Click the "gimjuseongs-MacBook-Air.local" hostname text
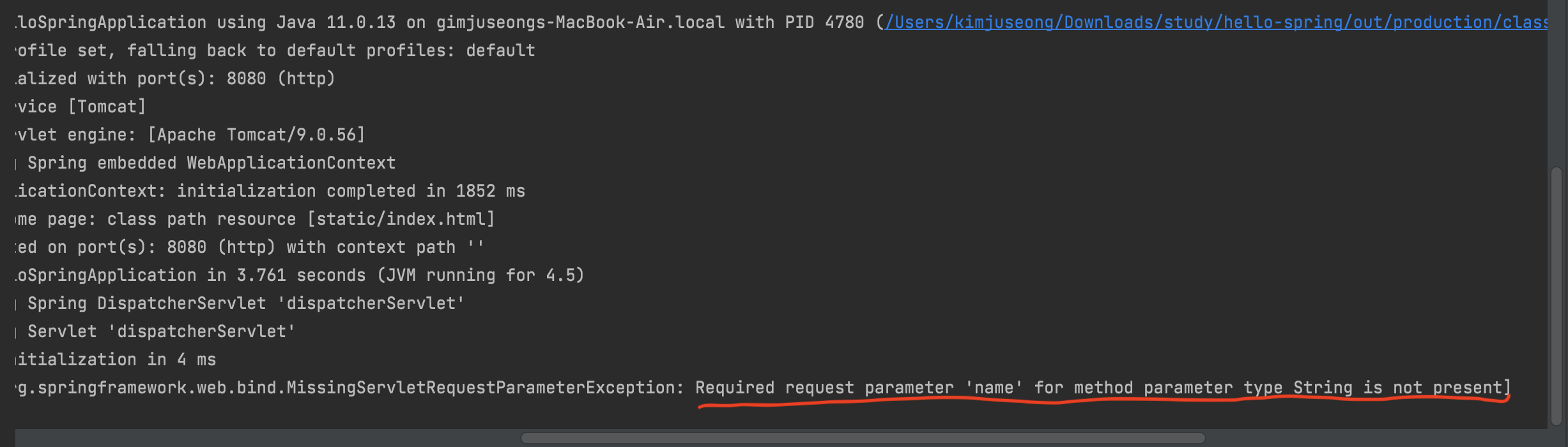1568x447 pixels. 581,22
